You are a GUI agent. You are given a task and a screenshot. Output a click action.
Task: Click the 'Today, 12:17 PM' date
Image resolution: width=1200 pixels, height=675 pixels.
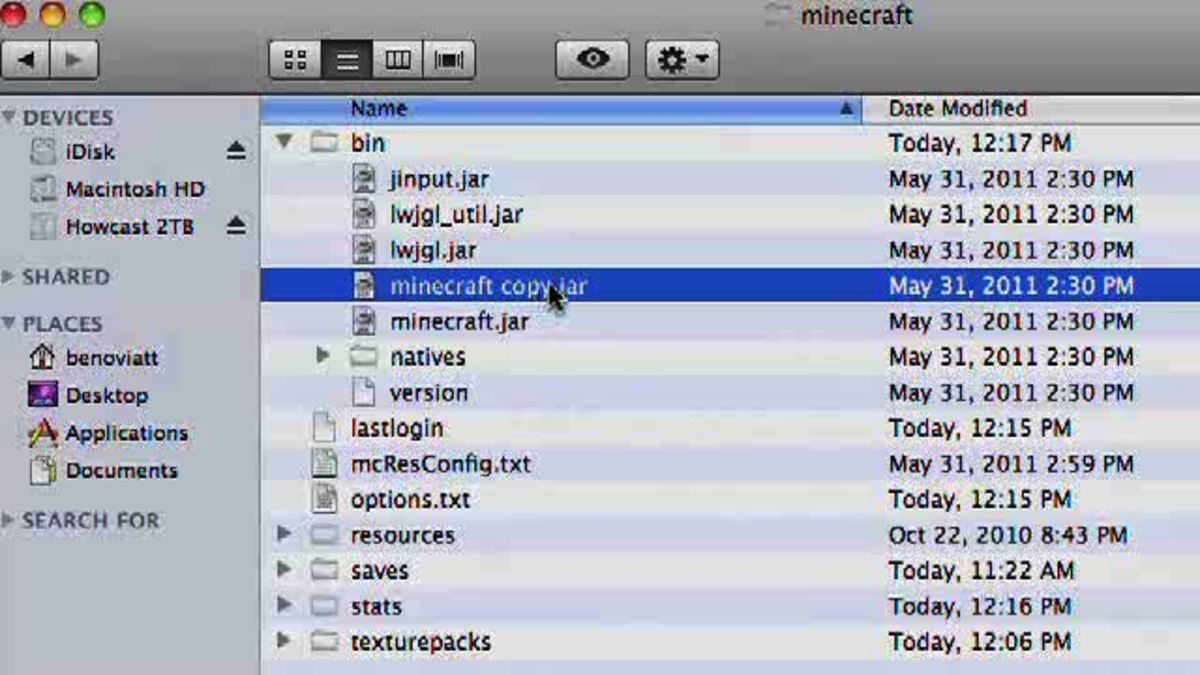coord(979,143)
